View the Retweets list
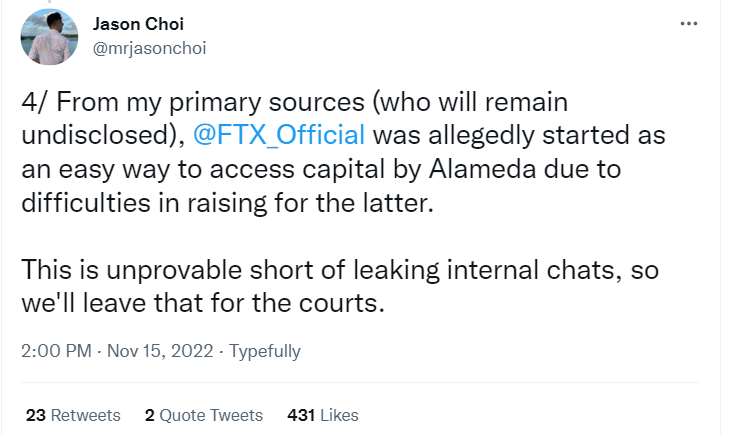Screen dimensions: 729x435 [x=85, y=415]
